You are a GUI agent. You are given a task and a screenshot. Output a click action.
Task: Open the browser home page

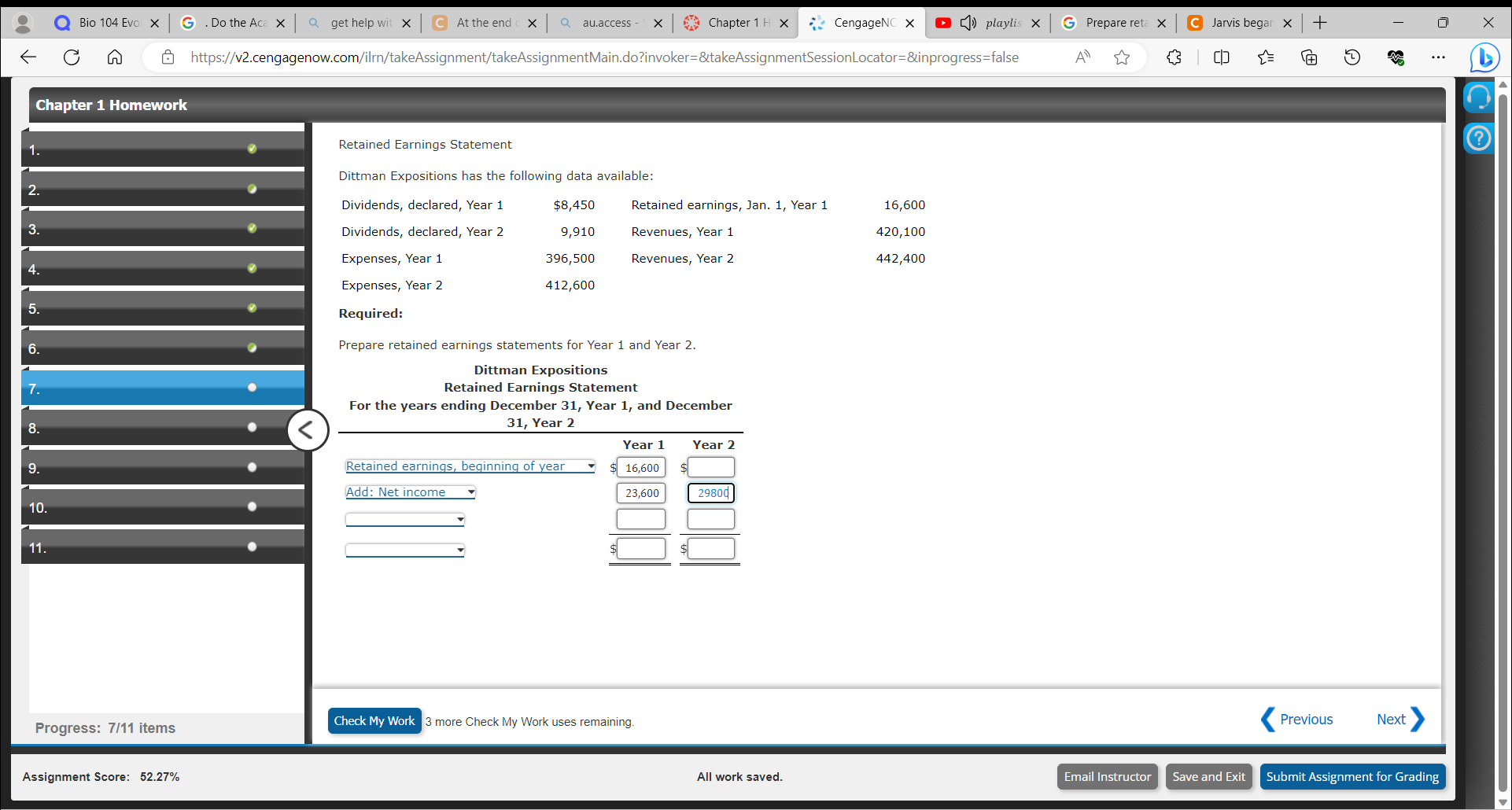(115, 57)
